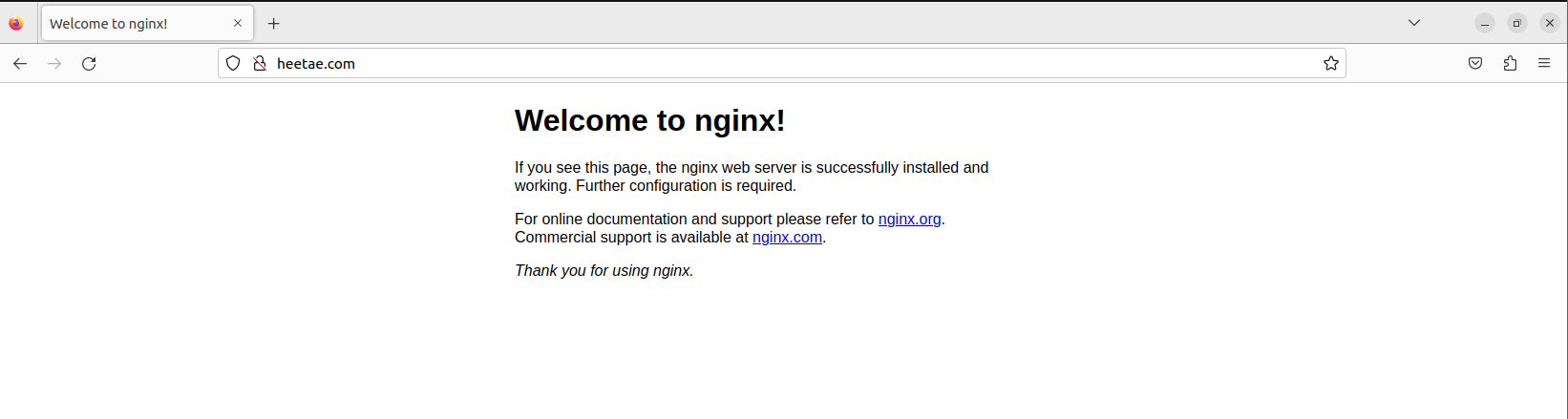Click the heetae.com address bar

(782, 64)
